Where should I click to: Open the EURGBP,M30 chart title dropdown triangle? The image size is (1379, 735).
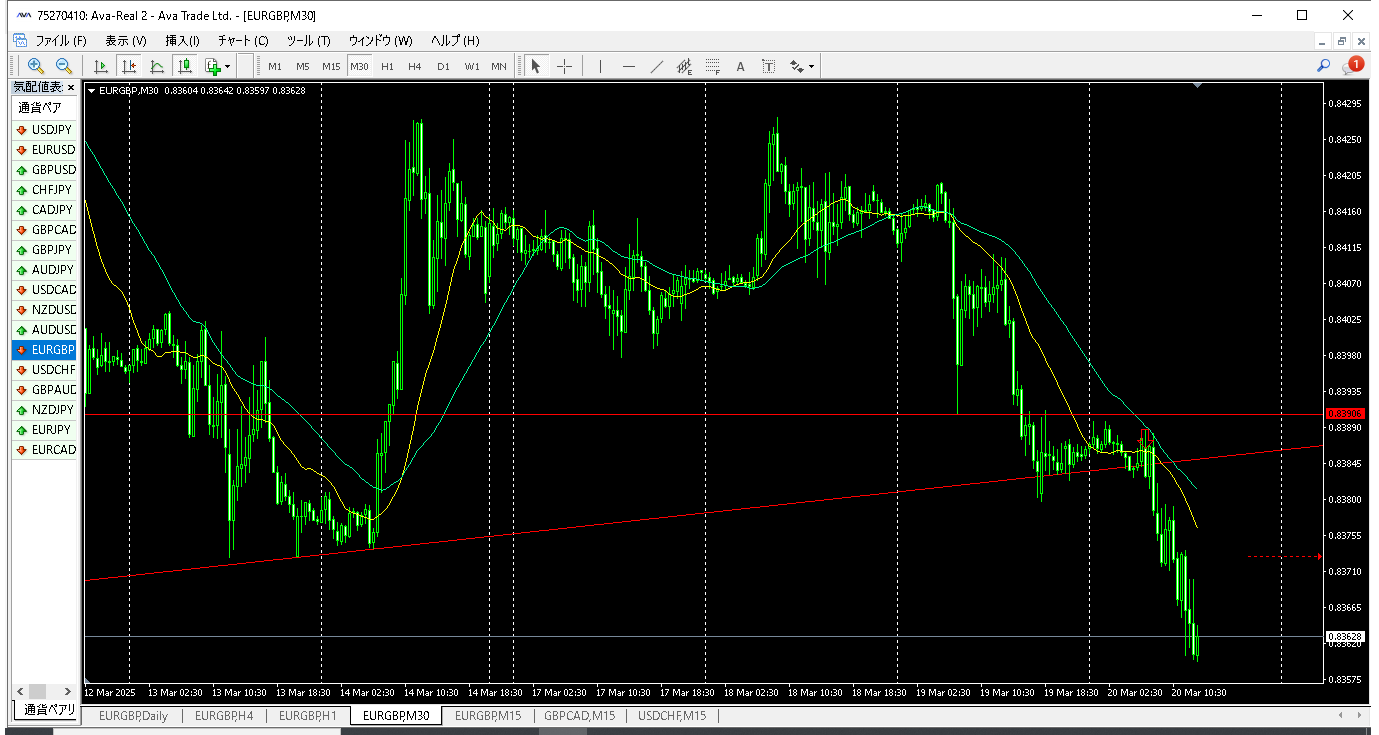92,90
